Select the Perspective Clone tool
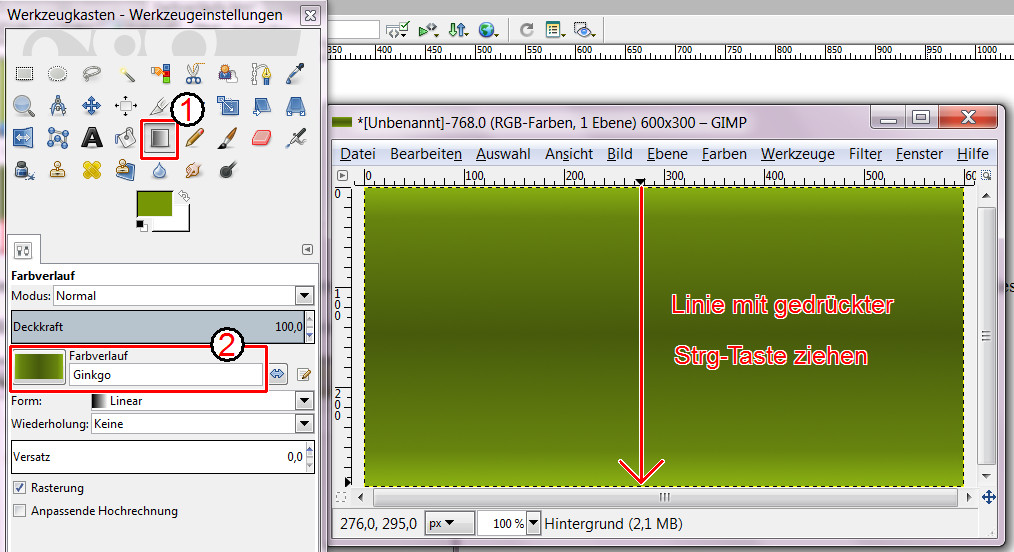 coord(125,170)
